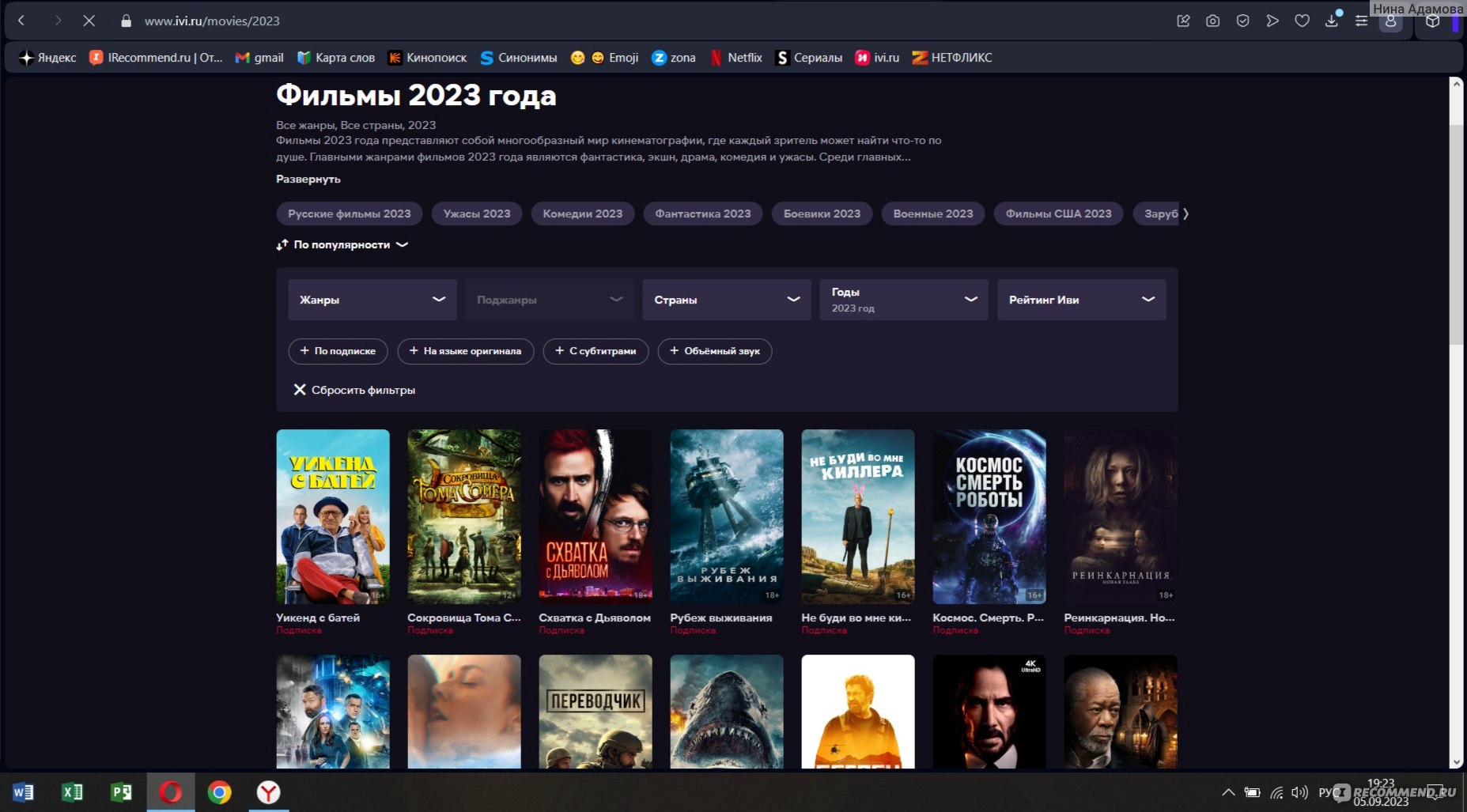
Task: Reset filters with Сбросить фильтры
Action: point(354,390)
